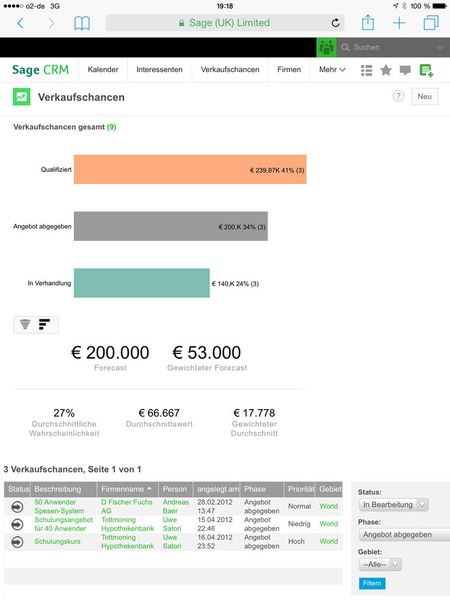Open the D Fischer Fuchs AG company
This screenshot has height=600, width=450.
(x=127, y=506)
